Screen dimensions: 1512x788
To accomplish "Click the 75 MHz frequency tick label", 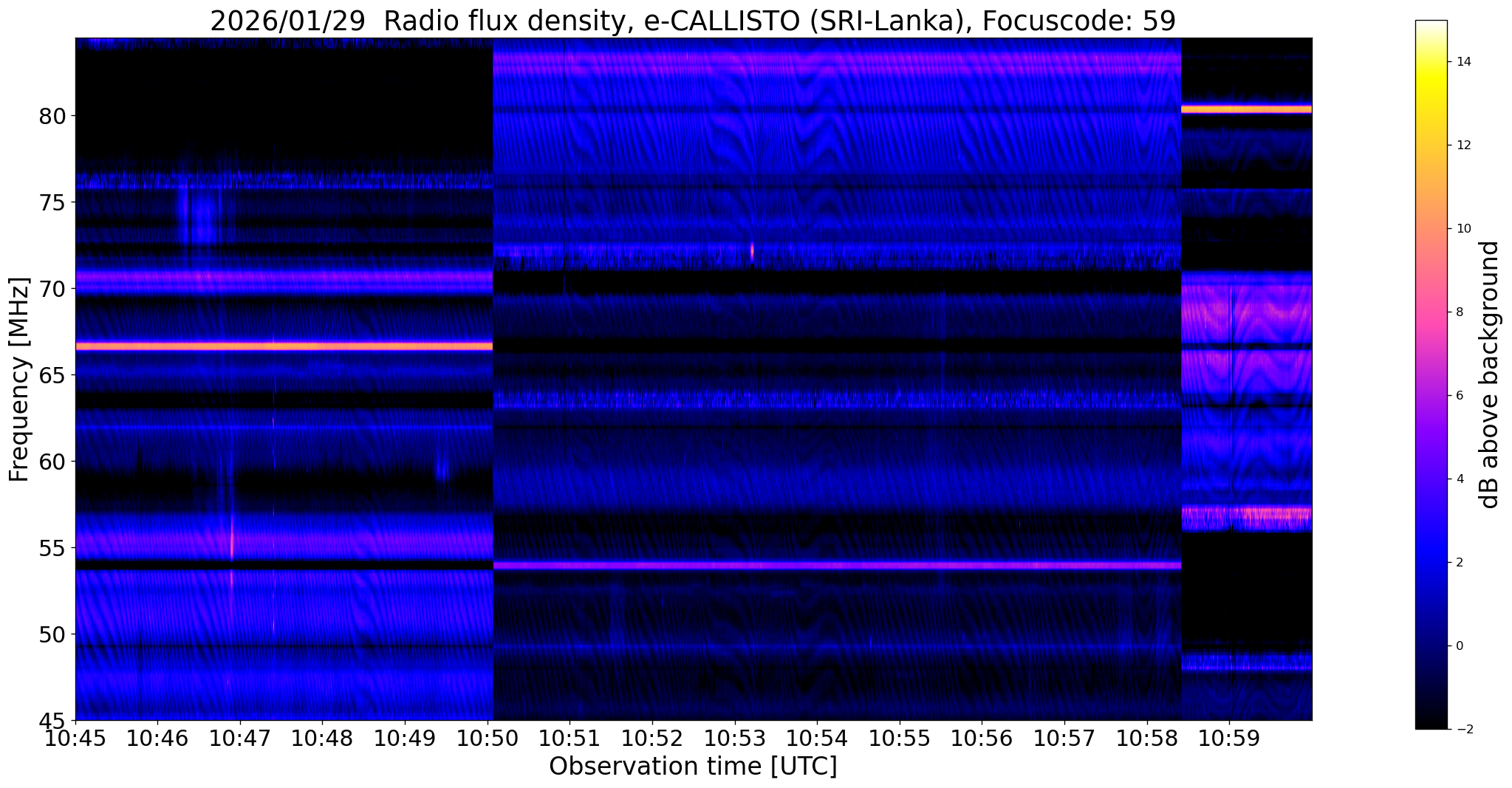I will tap(52, 202).
